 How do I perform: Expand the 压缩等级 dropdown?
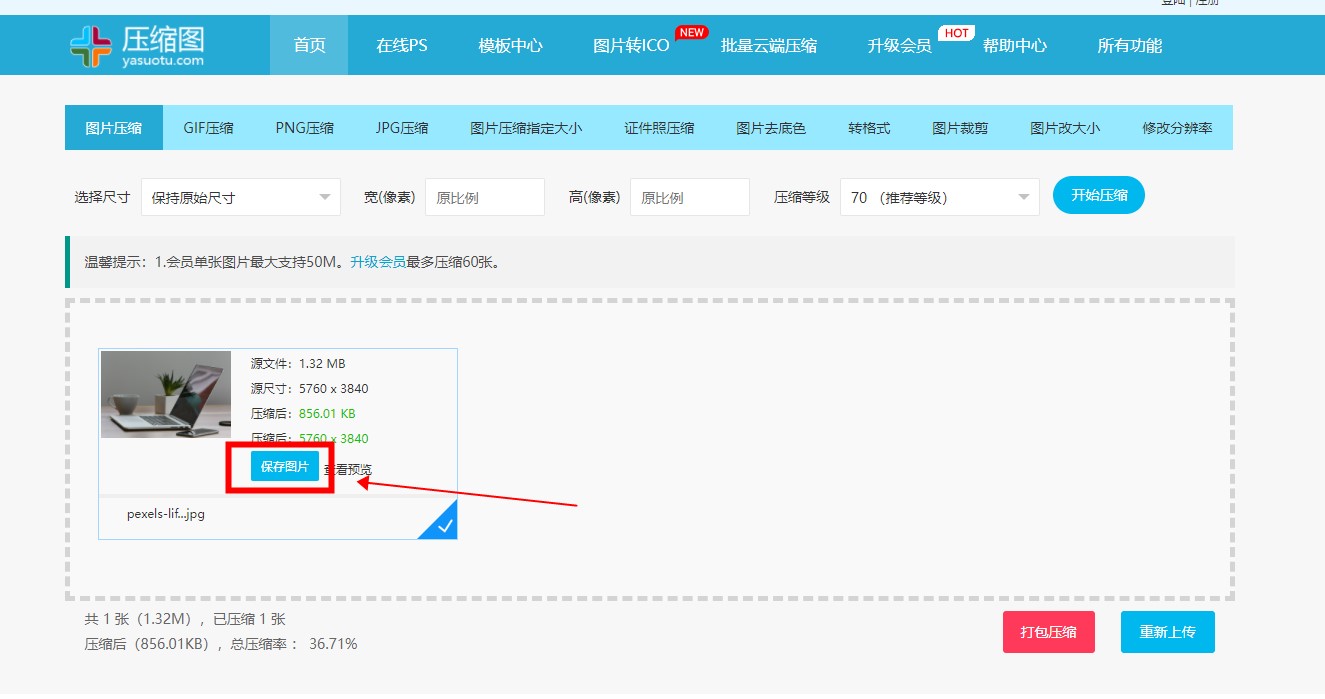click(939, 198)
